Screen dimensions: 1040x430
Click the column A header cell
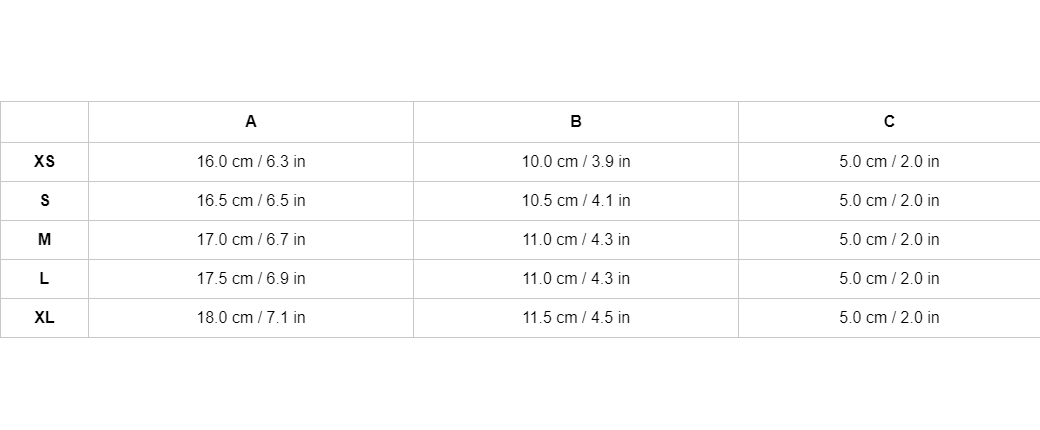(251, 122)
